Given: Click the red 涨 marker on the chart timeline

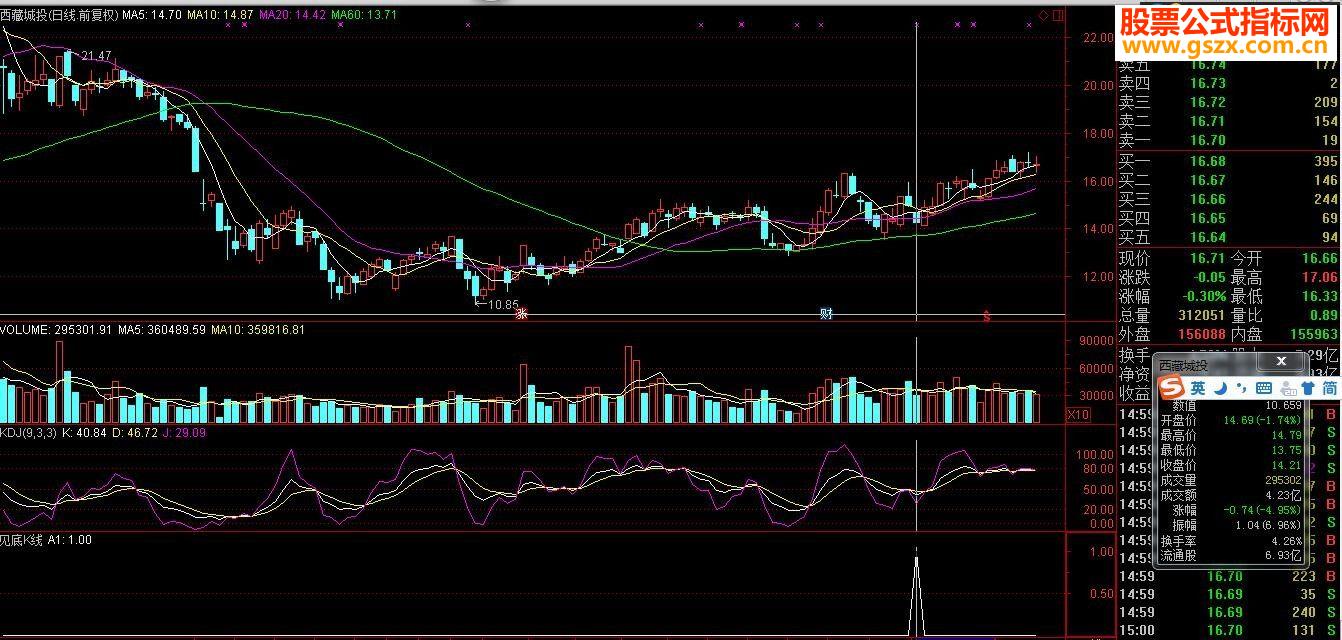Looking at the screenshot, I should (x=521, y=314).
